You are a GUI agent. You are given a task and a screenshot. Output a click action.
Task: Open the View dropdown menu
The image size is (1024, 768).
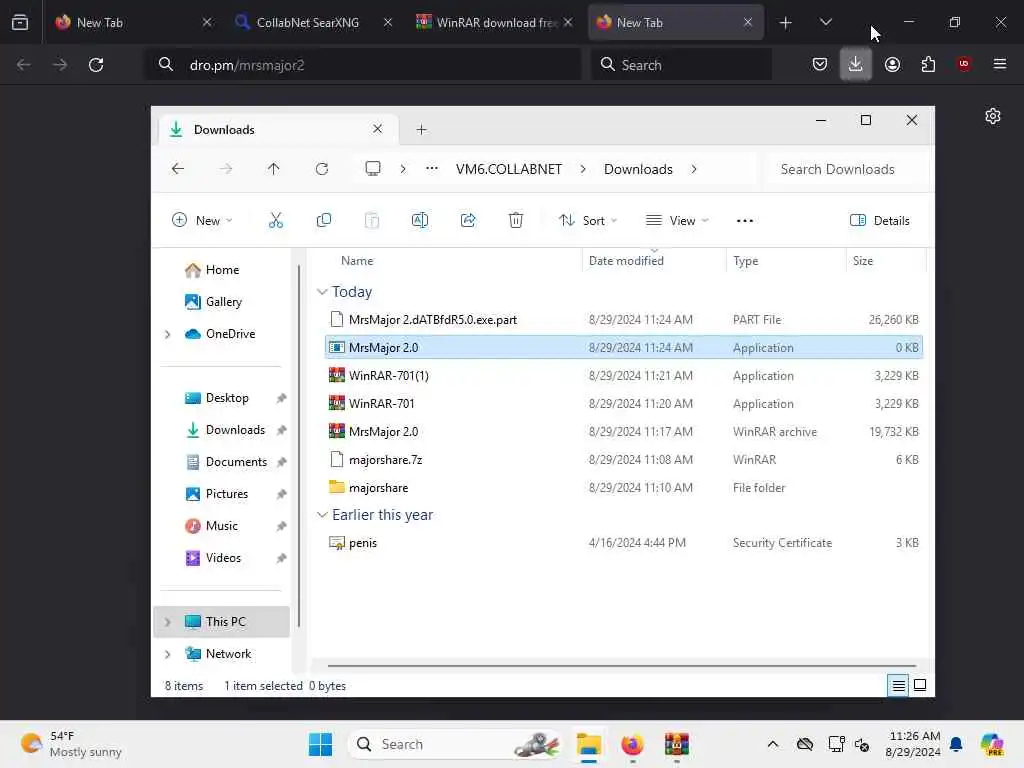pyautogui.click(x=677, y=221)
